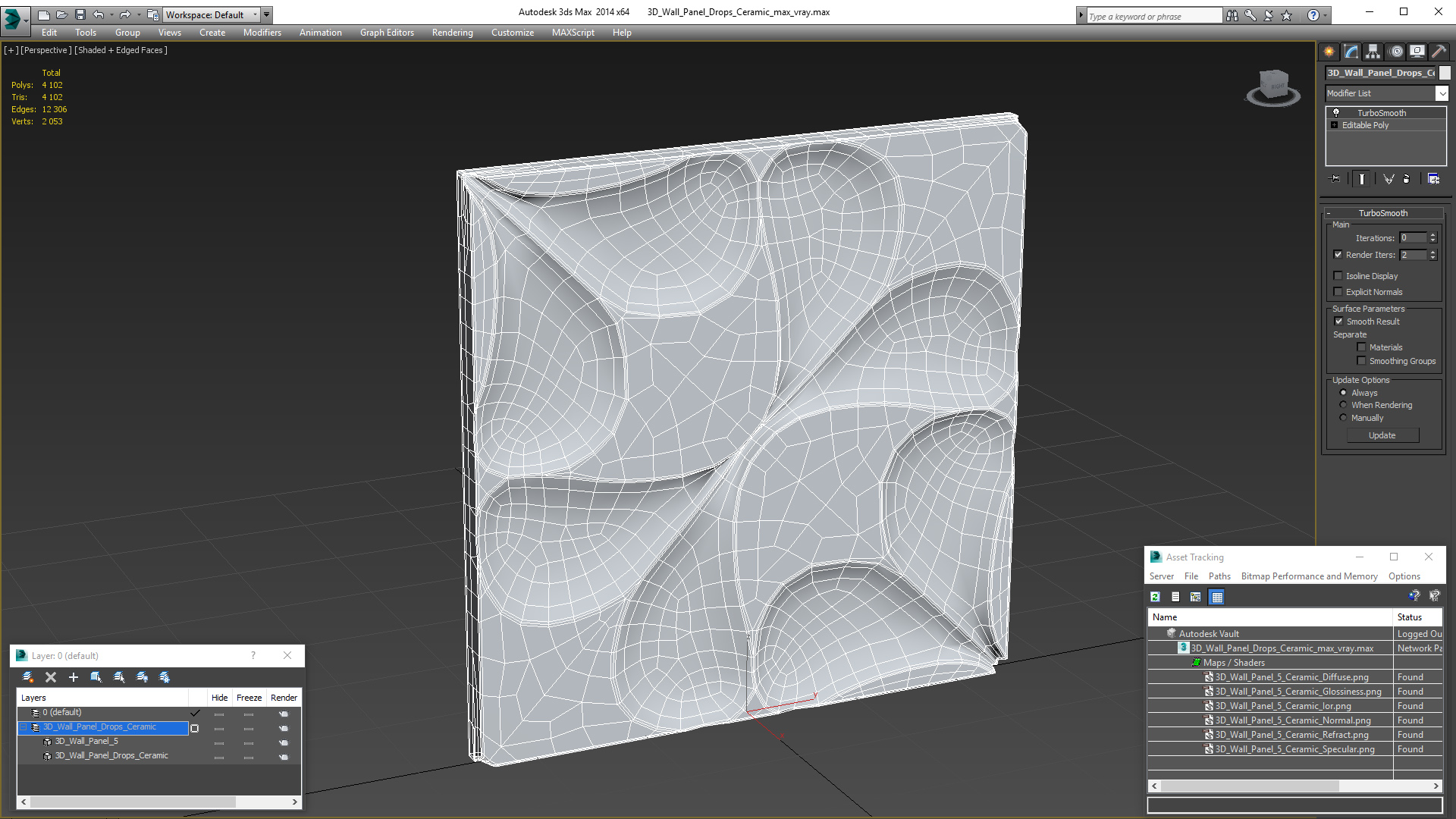The width and height of the screenshot is (1456, 819).
Task: Open the Utilities hammer panel
Action: coord(1439,52)
